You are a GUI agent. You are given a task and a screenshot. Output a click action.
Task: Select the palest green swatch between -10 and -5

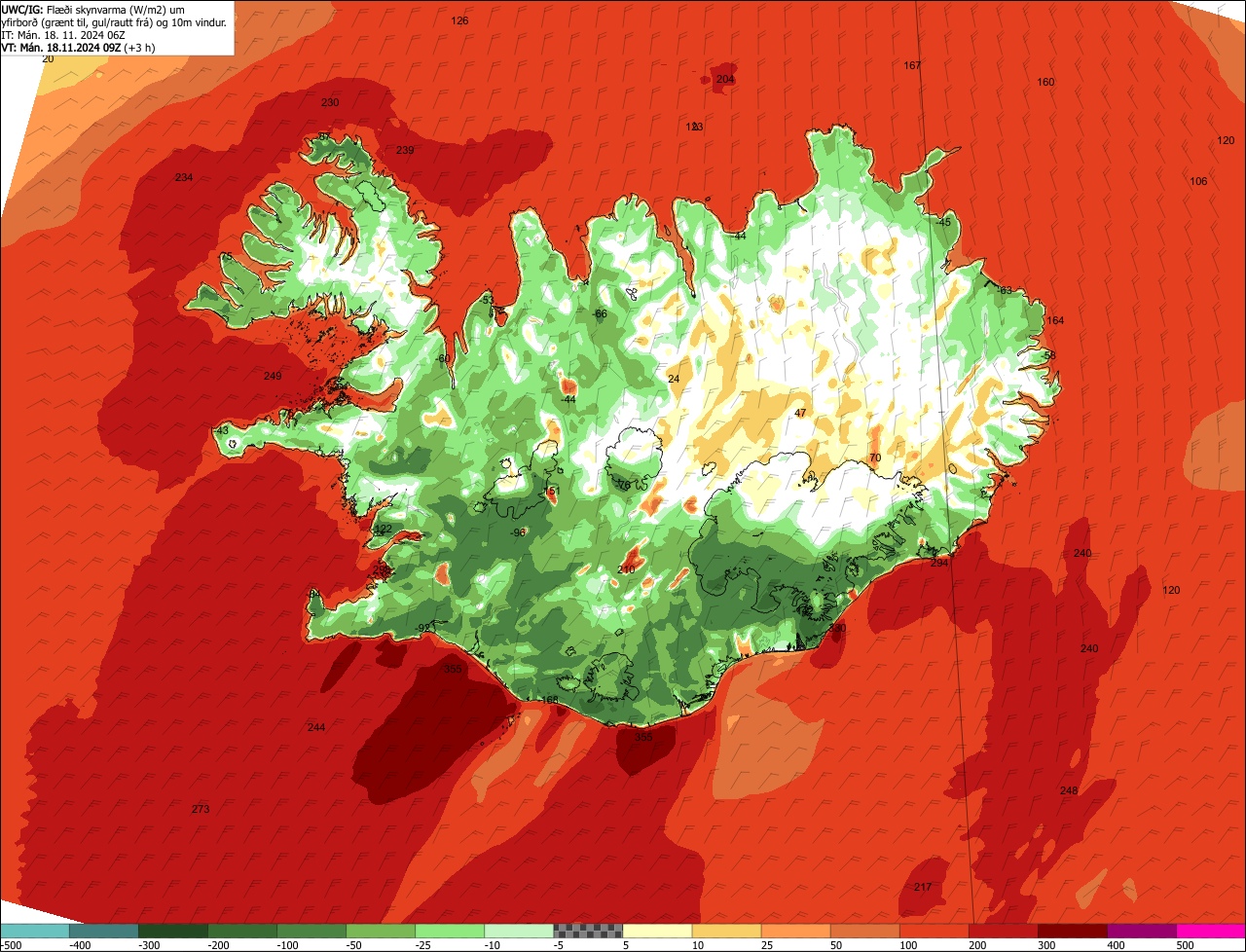pyautogui.click(x=519, y=931)
